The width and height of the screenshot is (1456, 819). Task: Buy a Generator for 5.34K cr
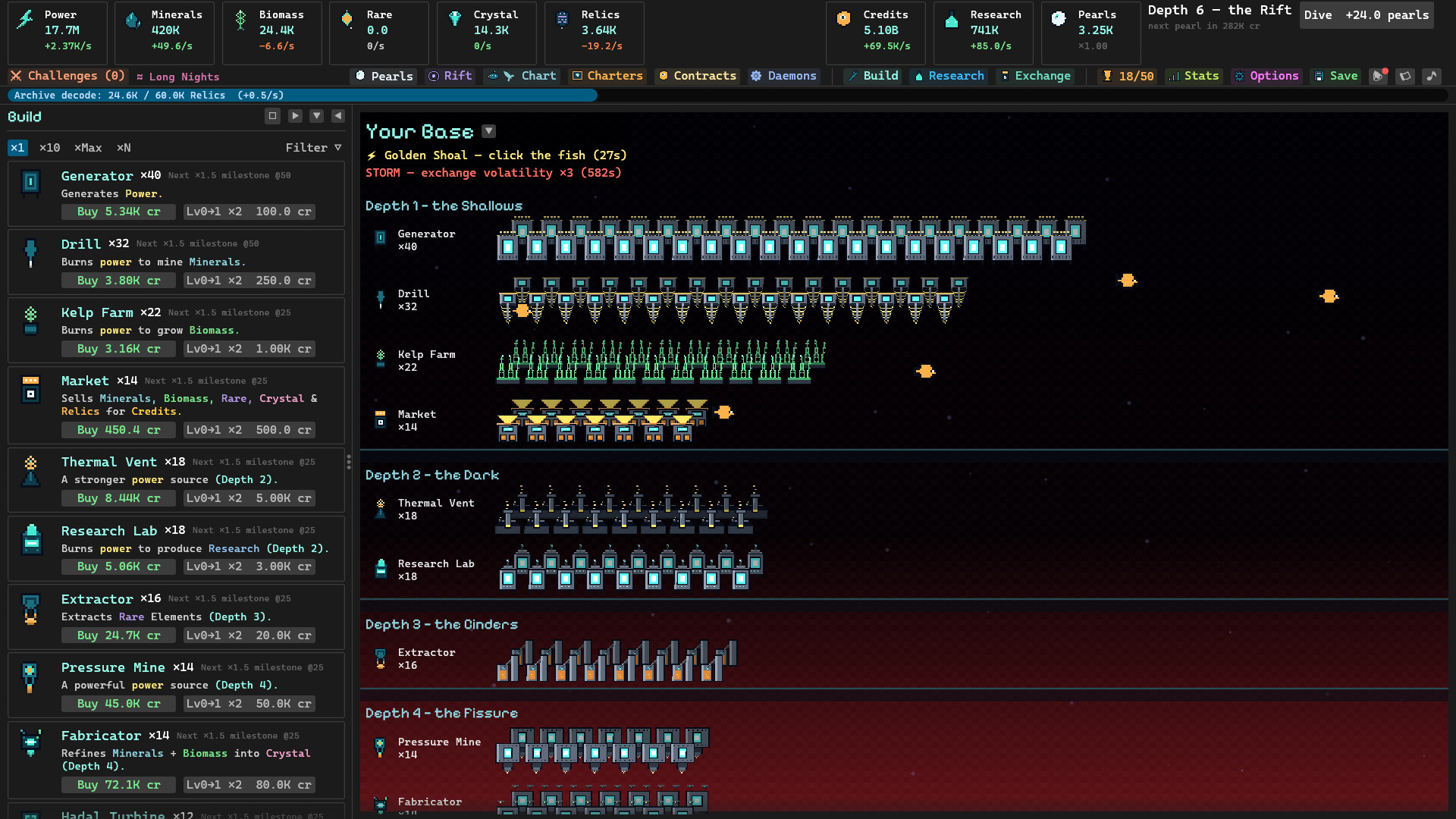(118, 212)
